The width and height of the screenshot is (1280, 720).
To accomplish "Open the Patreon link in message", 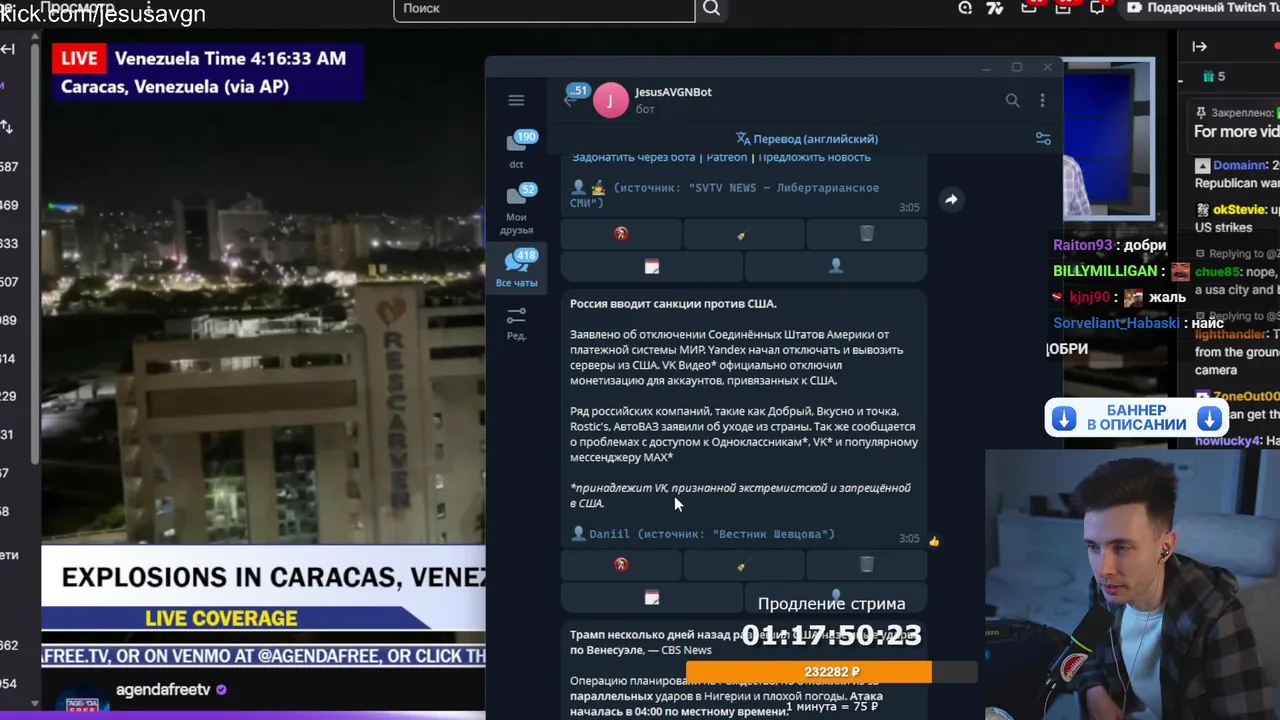I will click(x=726, y=157).
